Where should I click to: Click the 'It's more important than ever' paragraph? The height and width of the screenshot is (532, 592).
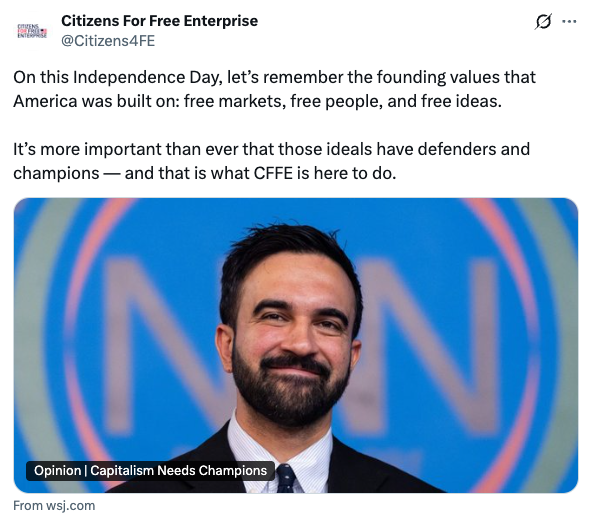point(271,161)
